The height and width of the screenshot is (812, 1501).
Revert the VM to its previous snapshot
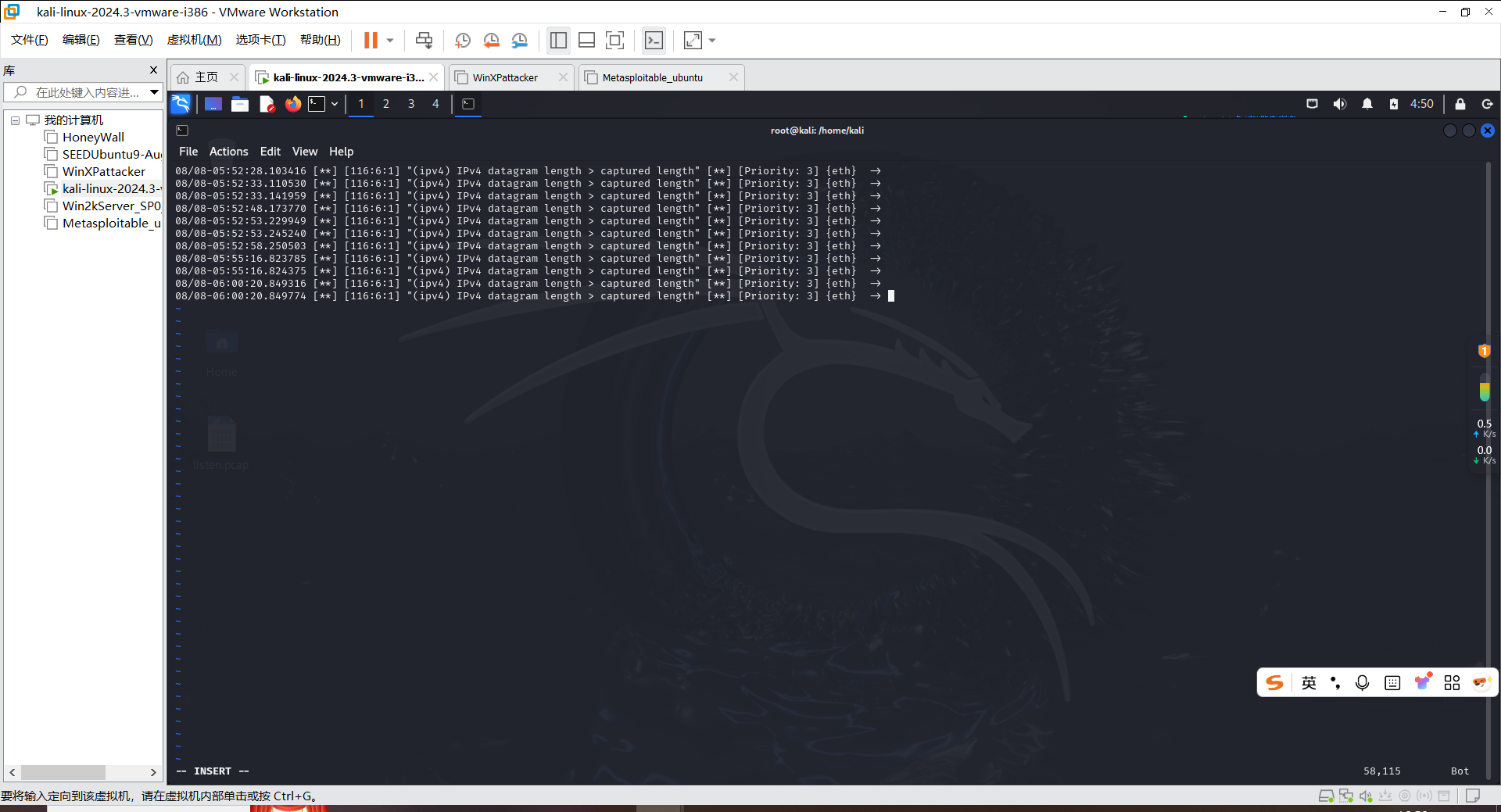491,40
